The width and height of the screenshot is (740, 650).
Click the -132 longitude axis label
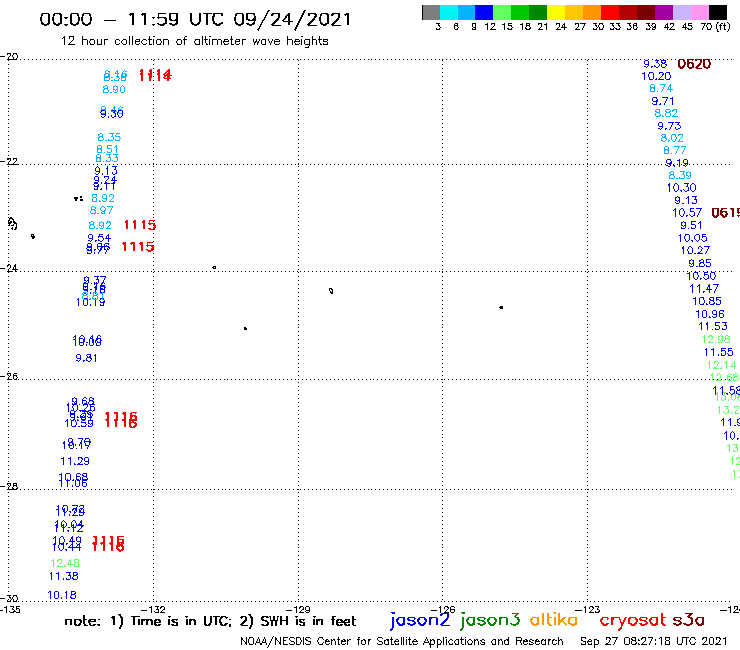[x=154, y=609]
